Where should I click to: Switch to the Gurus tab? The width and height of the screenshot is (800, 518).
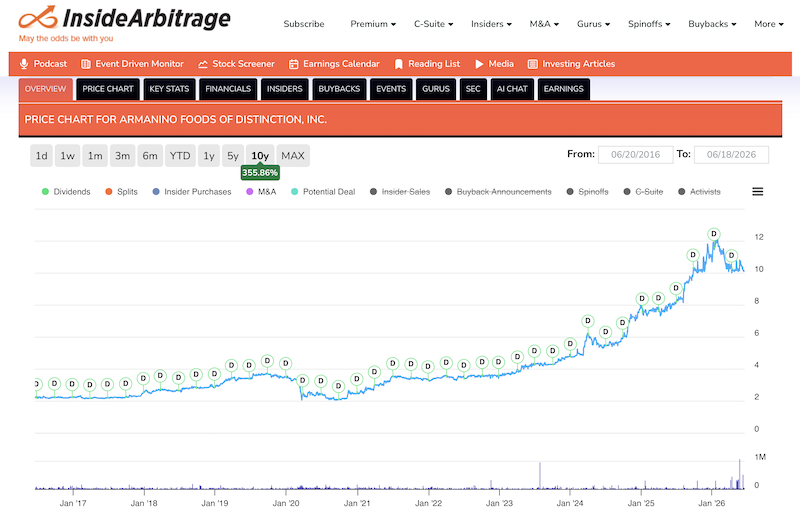pyautogui.click(x=436, y=89)
